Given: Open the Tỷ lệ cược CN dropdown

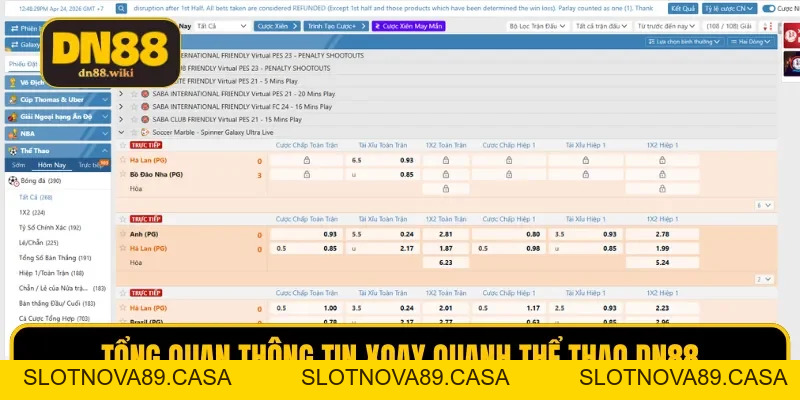Looking at the screenshot, I should pos(729,9).
